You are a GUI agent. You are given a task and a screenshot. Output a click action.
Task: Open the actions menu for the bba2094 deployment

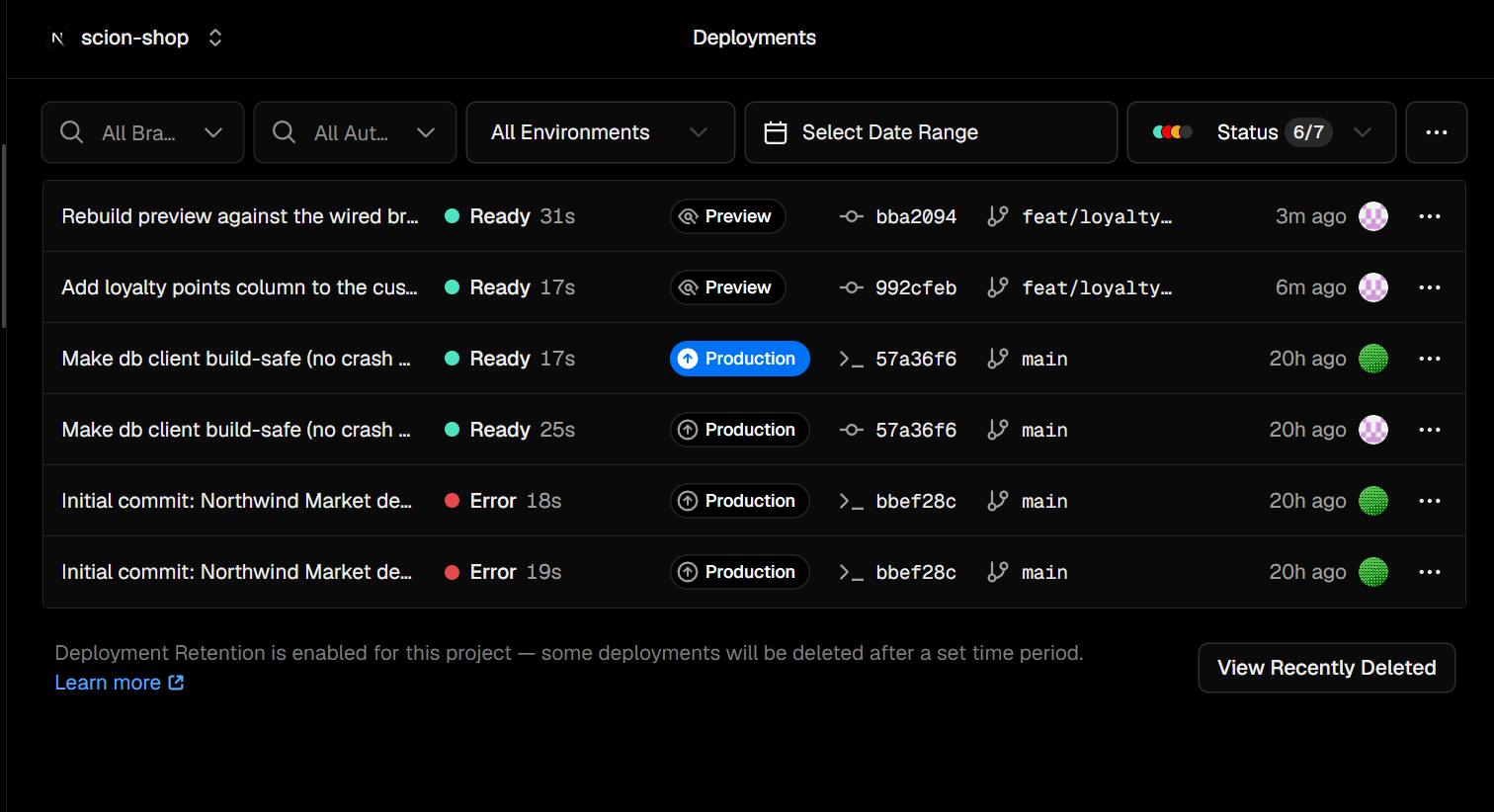(x=1429, y=216)
